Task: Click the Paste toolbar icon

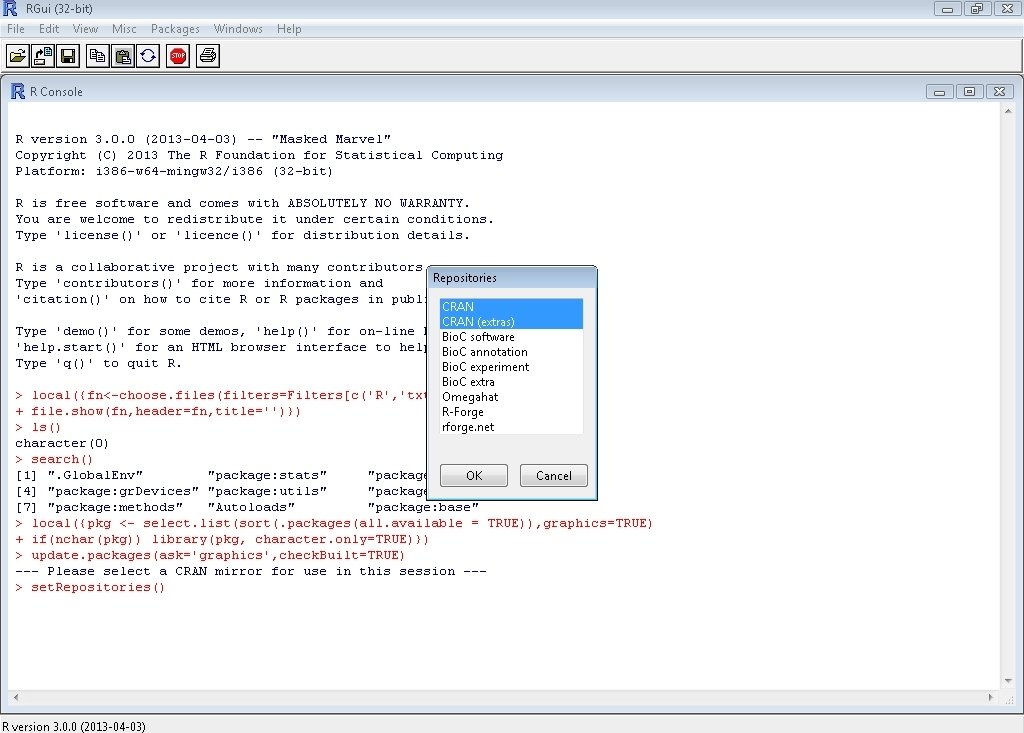Action: tap(123, 56)
